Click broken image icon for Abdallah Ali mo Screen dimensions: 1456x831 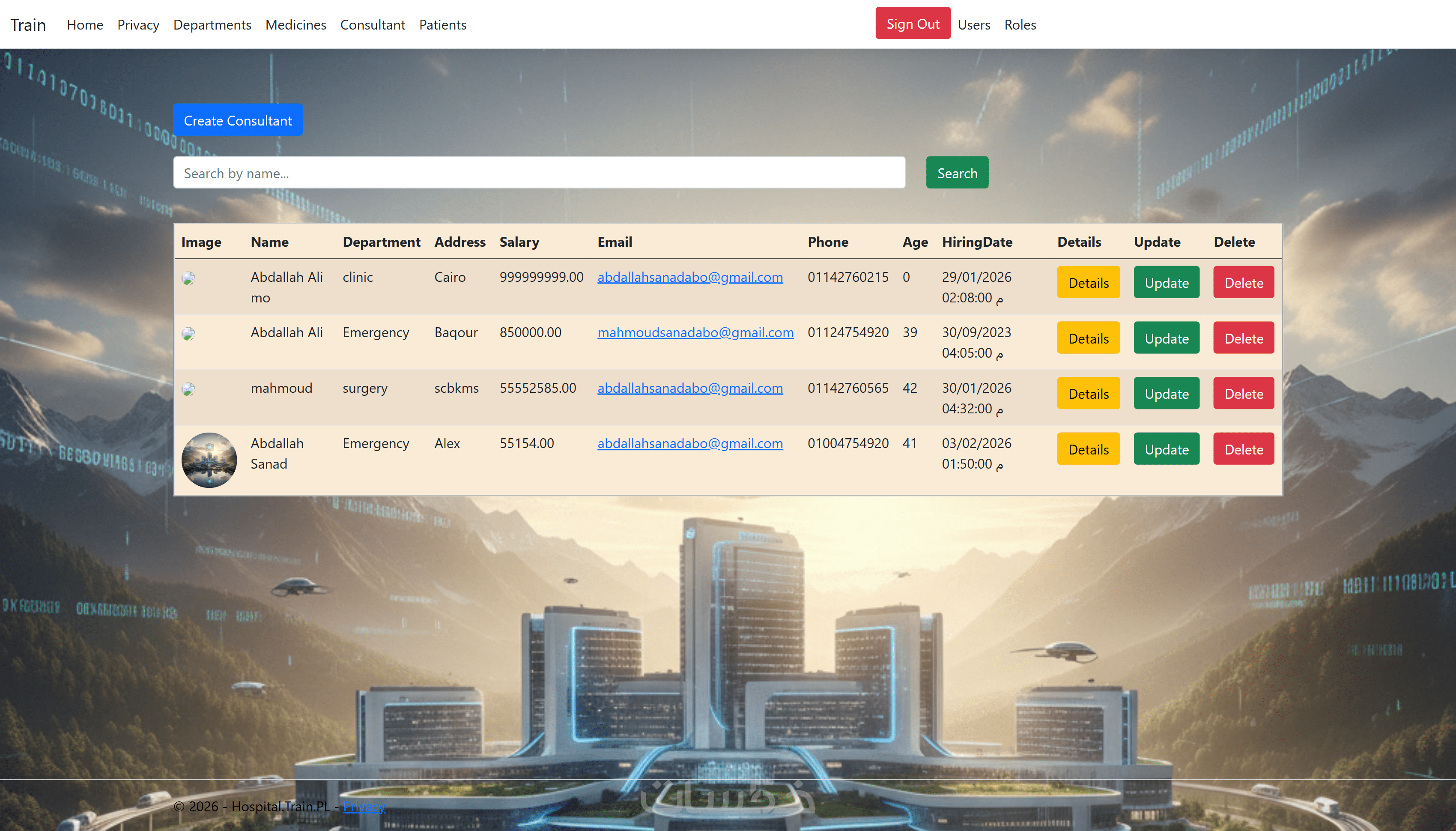click(188, 278)
